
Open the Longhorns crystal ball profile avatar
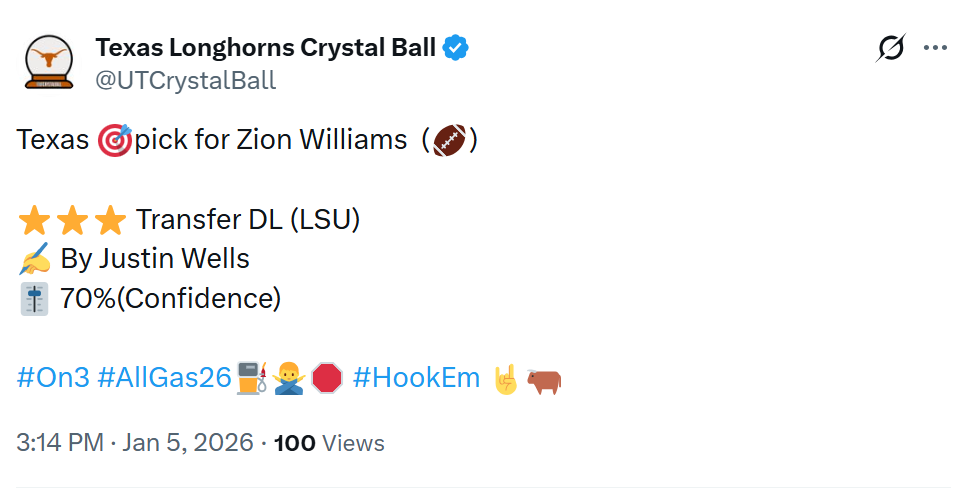(x=48, y=63)
